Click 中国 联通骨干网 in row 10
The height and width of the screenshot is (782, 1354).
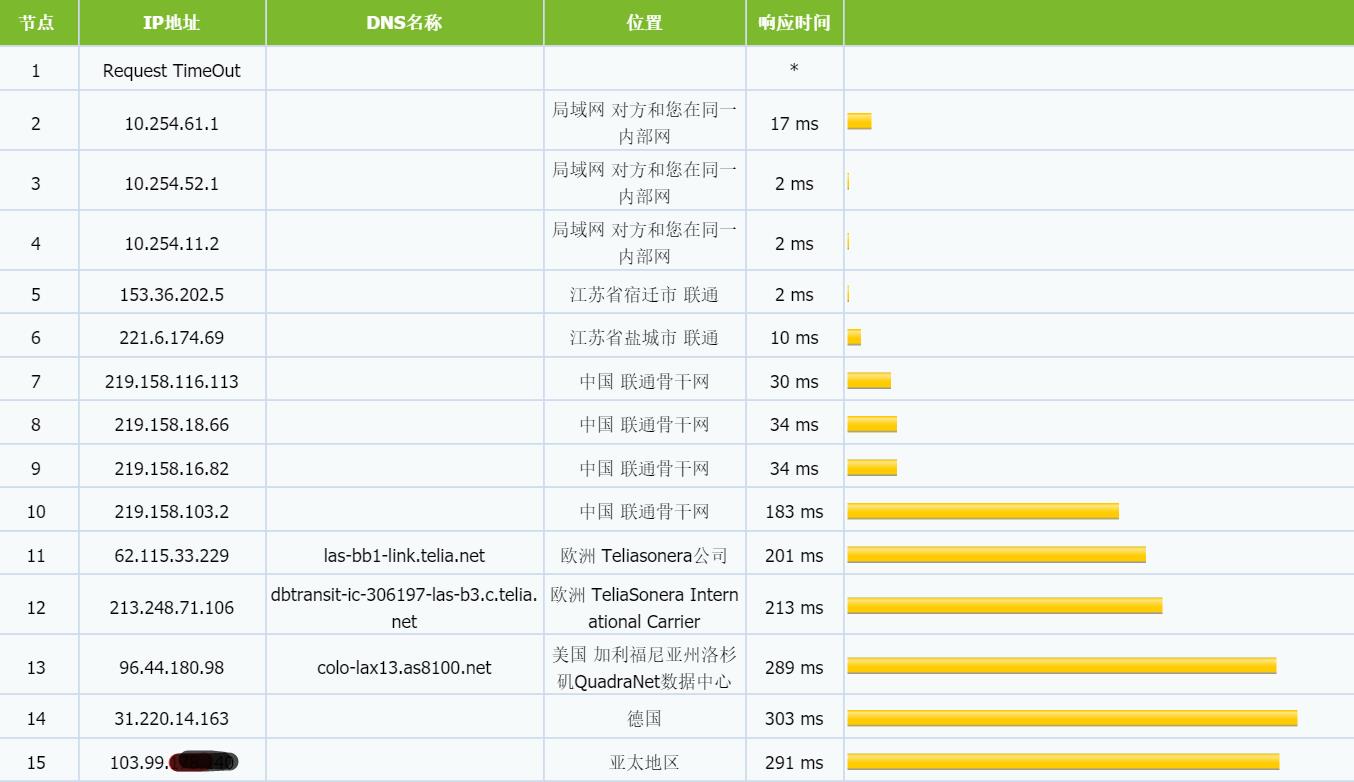[x=645, y=512]
